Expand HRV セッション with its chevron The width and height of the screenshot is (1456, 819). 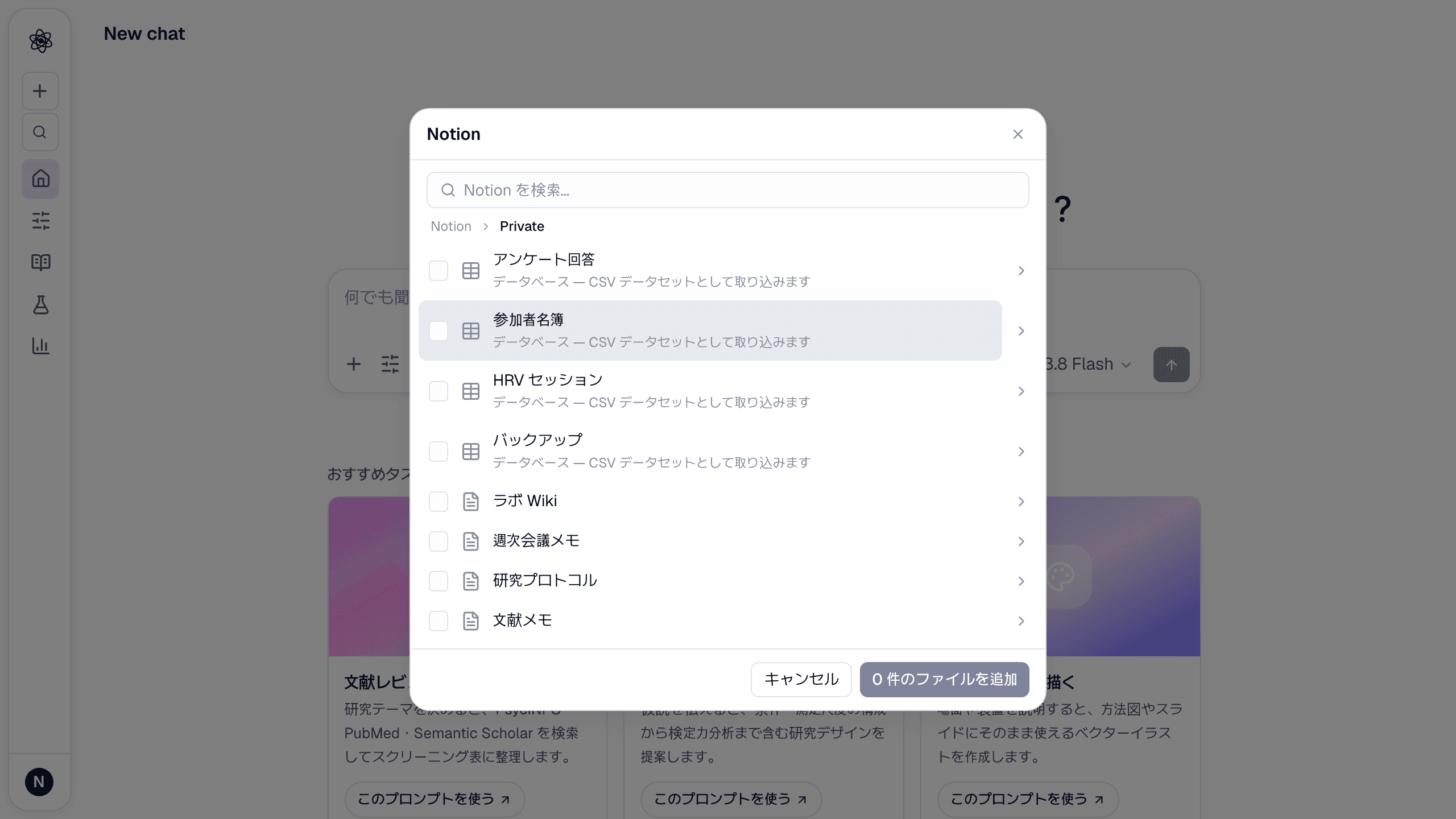1021,391
